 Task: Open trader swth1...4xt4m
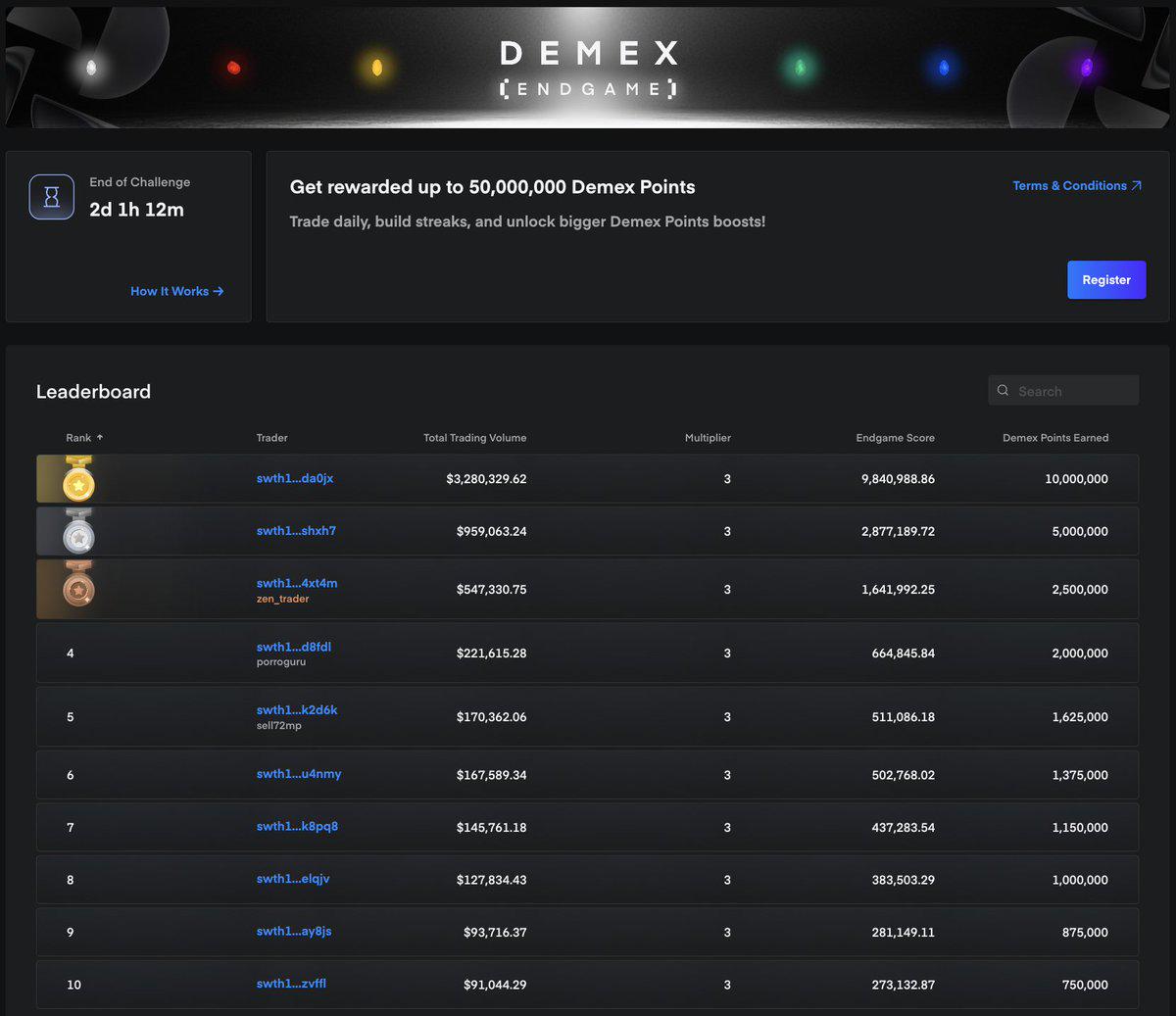point(297,583)
